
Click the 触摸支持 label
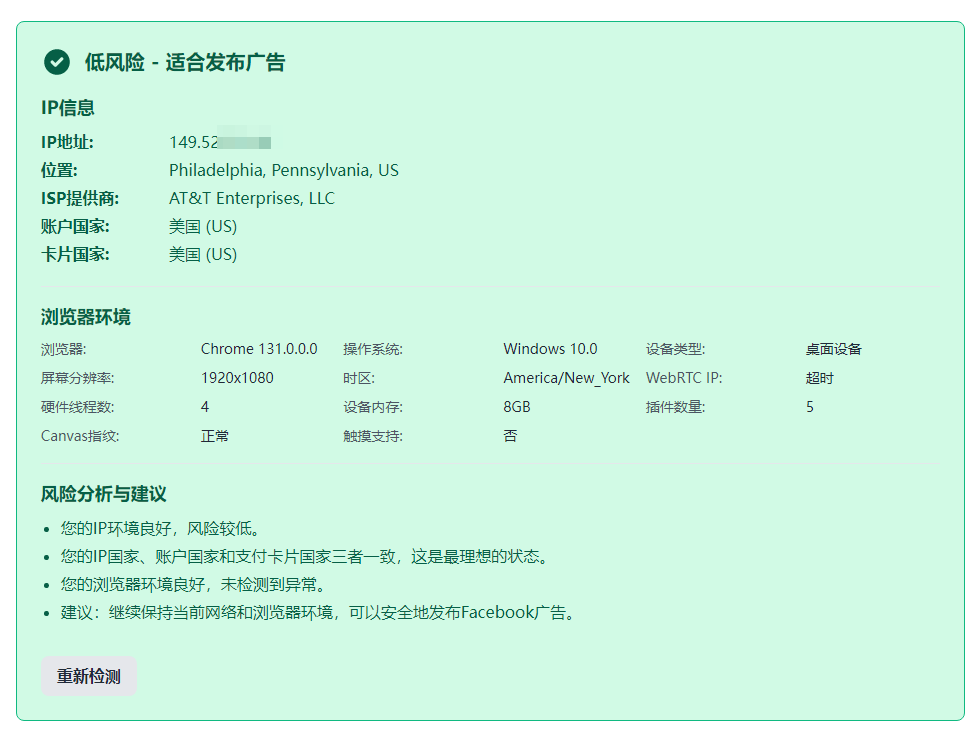tap(373, 436)
